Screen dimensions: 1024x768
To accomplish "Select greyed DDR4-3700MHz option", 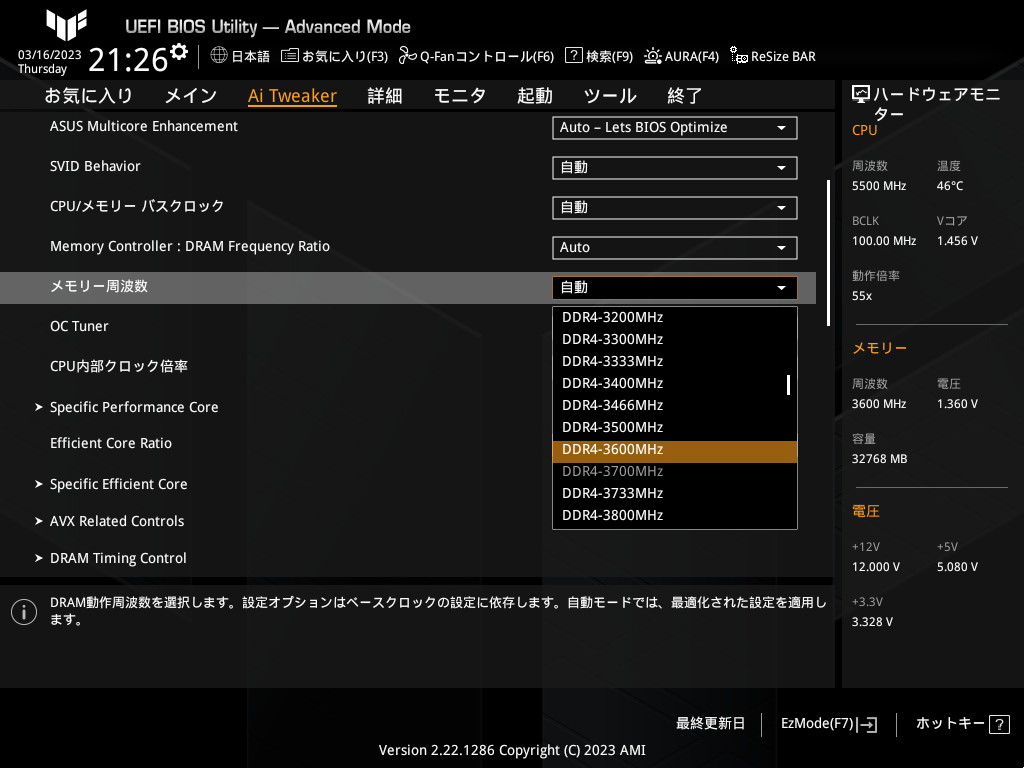I will point(675,472).
